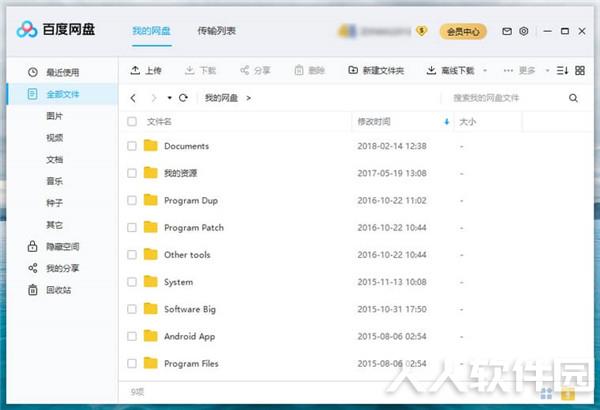Sort by 修改时间 column header

tap(374, 122)
